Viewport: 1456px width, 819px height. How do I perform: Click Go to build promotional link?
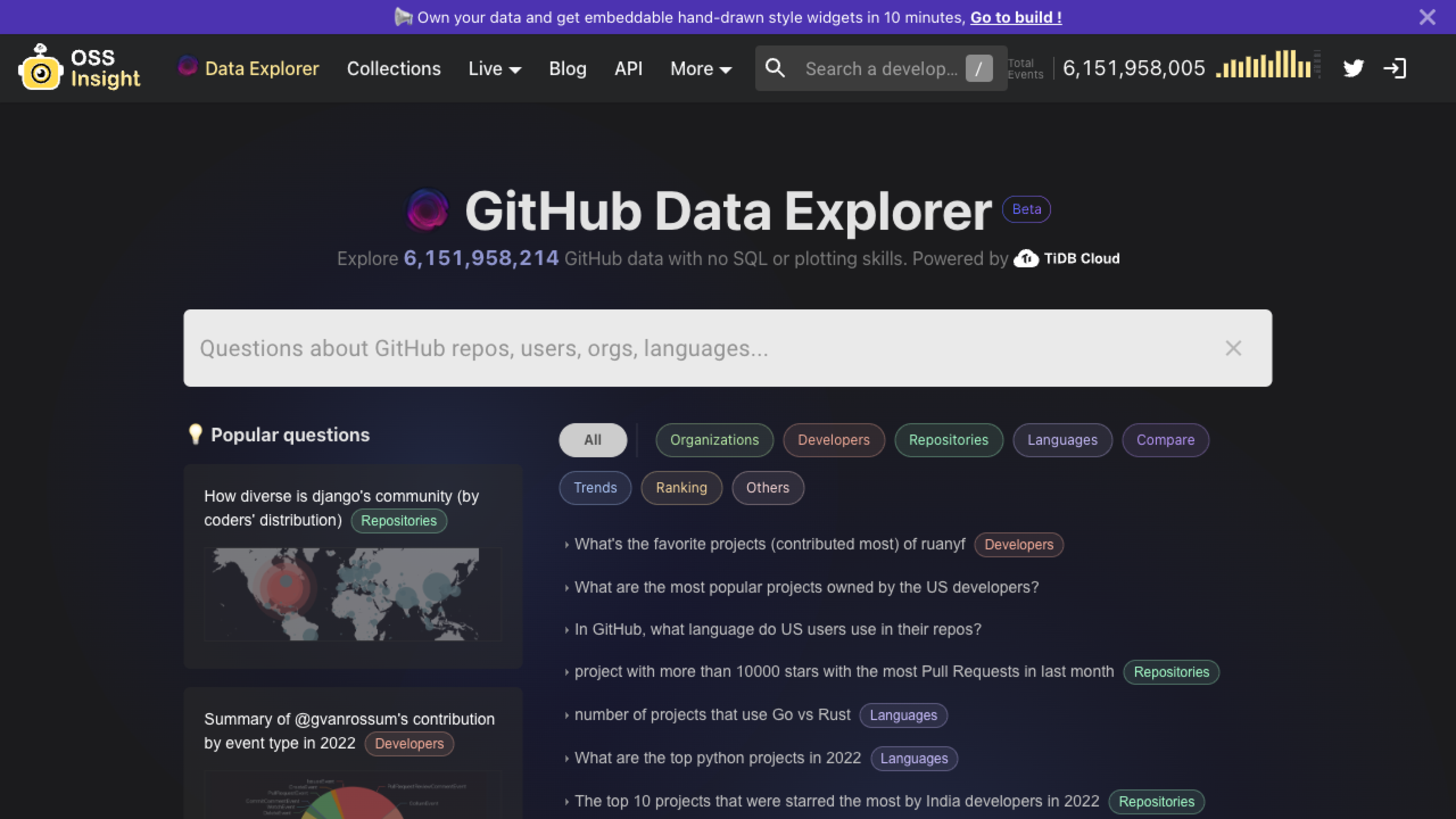click(x=1016, y=17)
